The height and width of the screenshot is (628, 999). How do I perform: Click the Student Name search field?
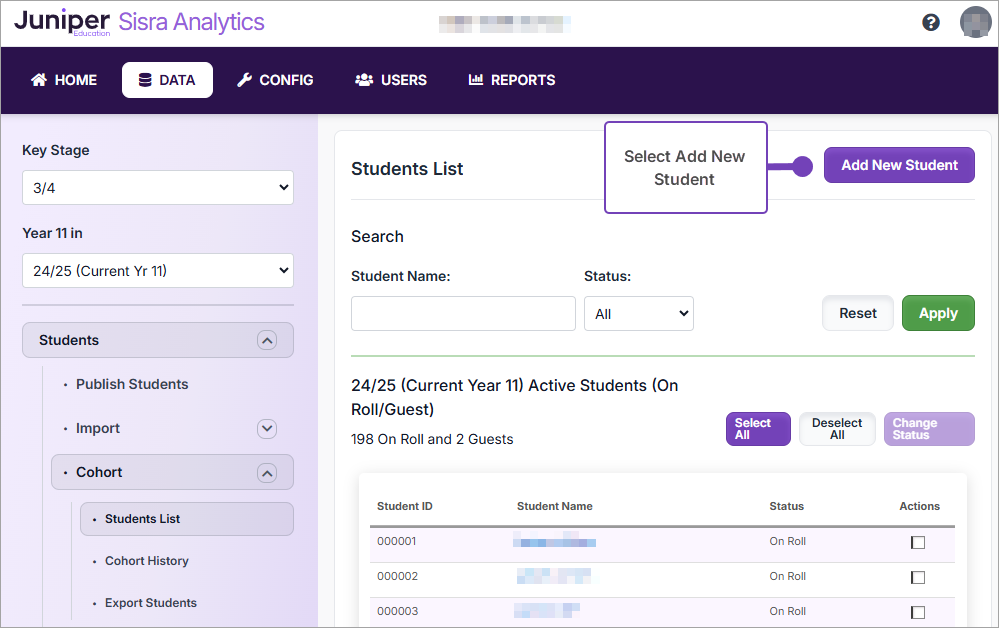[462, 313]
